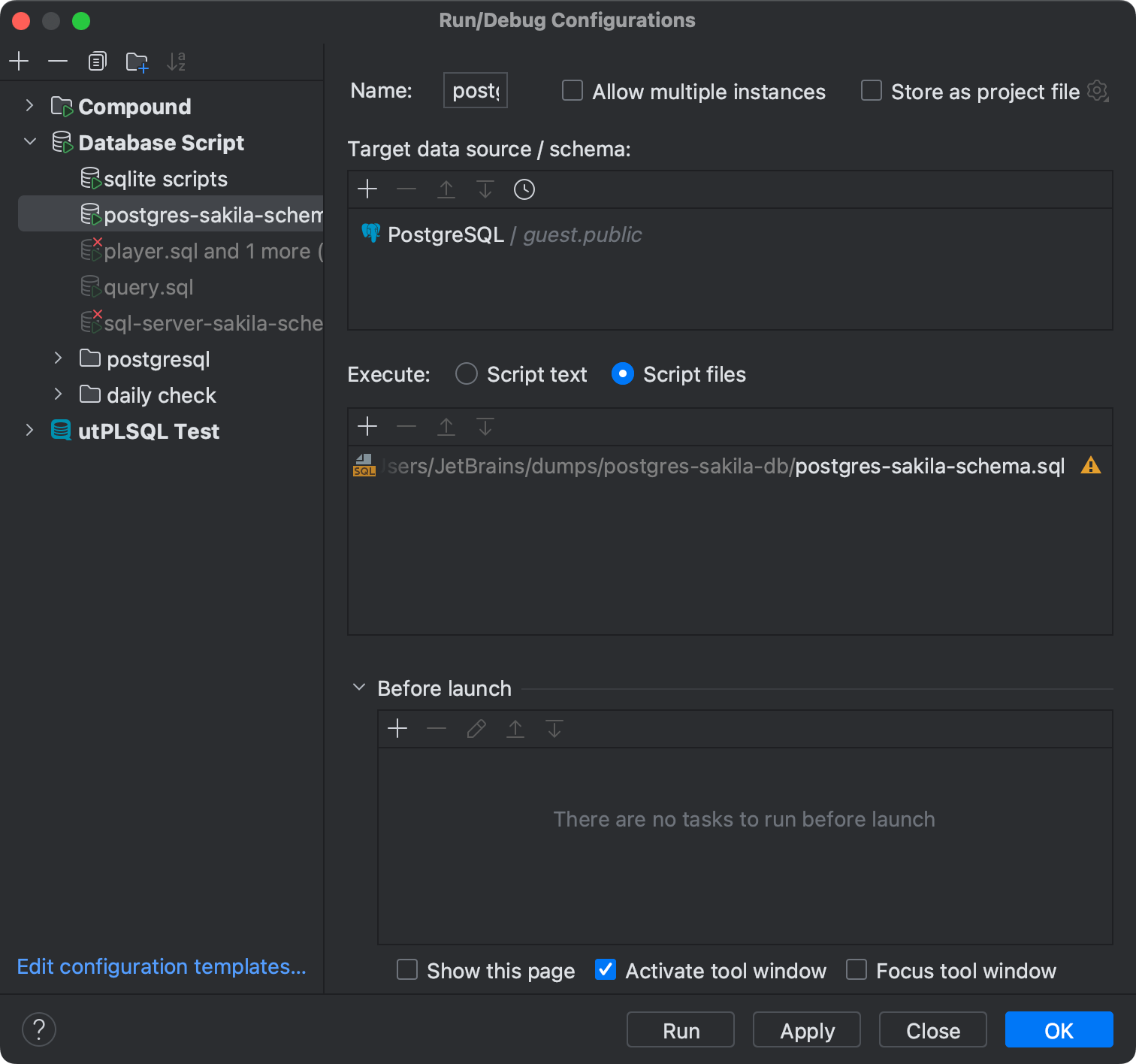Open the Store as project file gear
This screenshot has width=1136, height=1064.
click(1098, 91)
